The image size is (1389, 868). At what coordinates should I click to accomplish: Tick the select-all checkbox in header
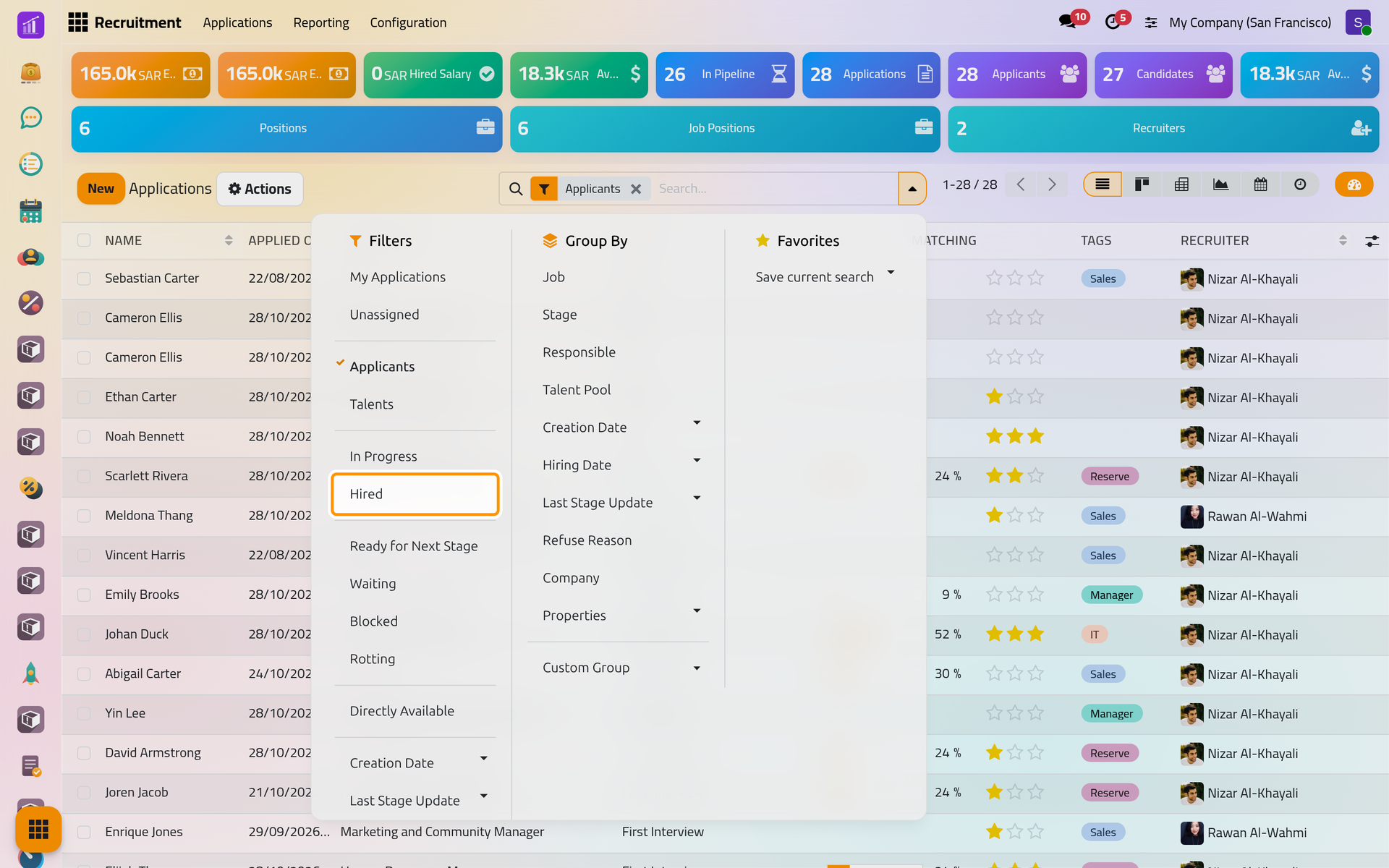pyautogui.click(x=84, y=240)
